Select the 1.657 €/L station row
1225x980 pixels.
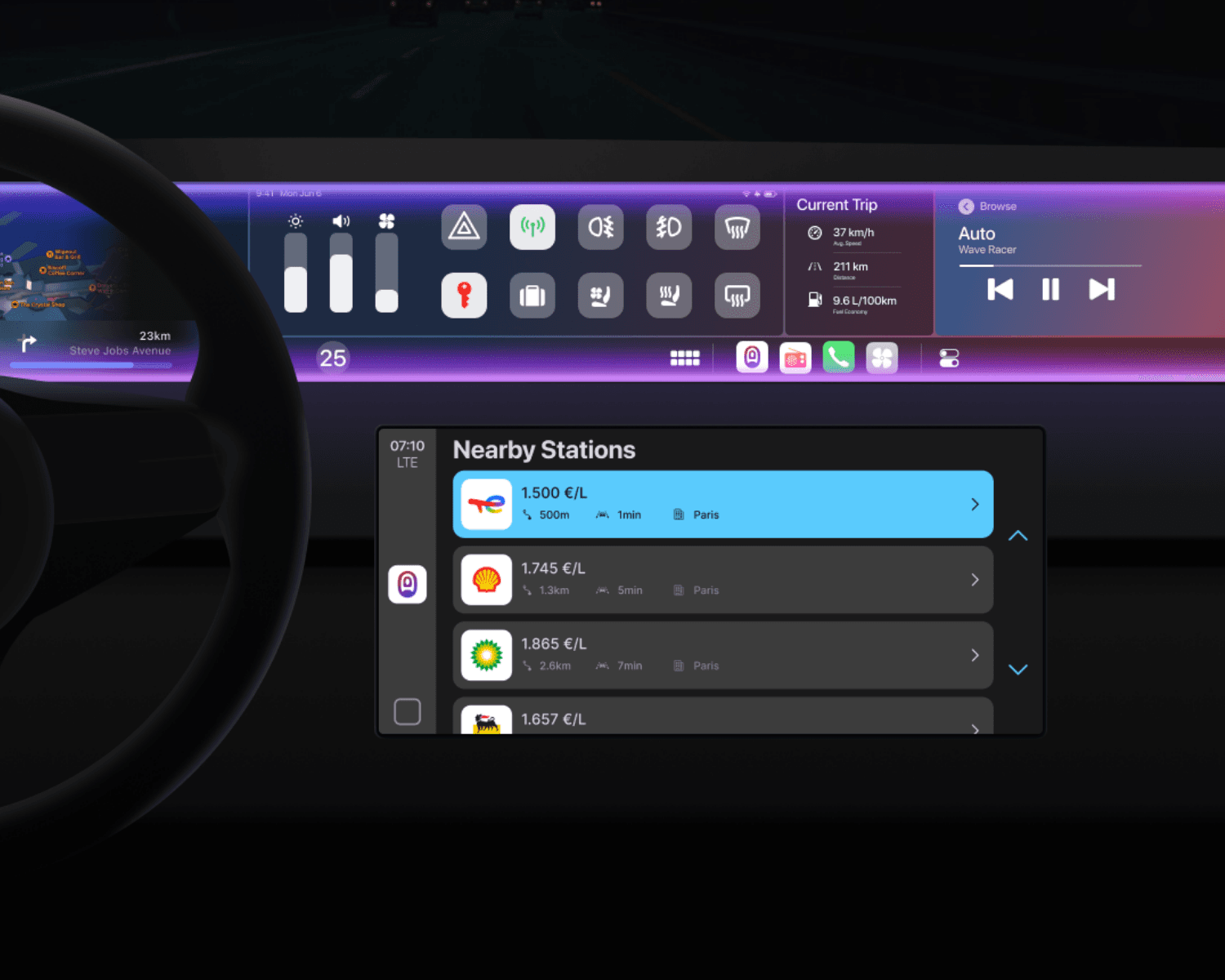(x=723, y=715)
